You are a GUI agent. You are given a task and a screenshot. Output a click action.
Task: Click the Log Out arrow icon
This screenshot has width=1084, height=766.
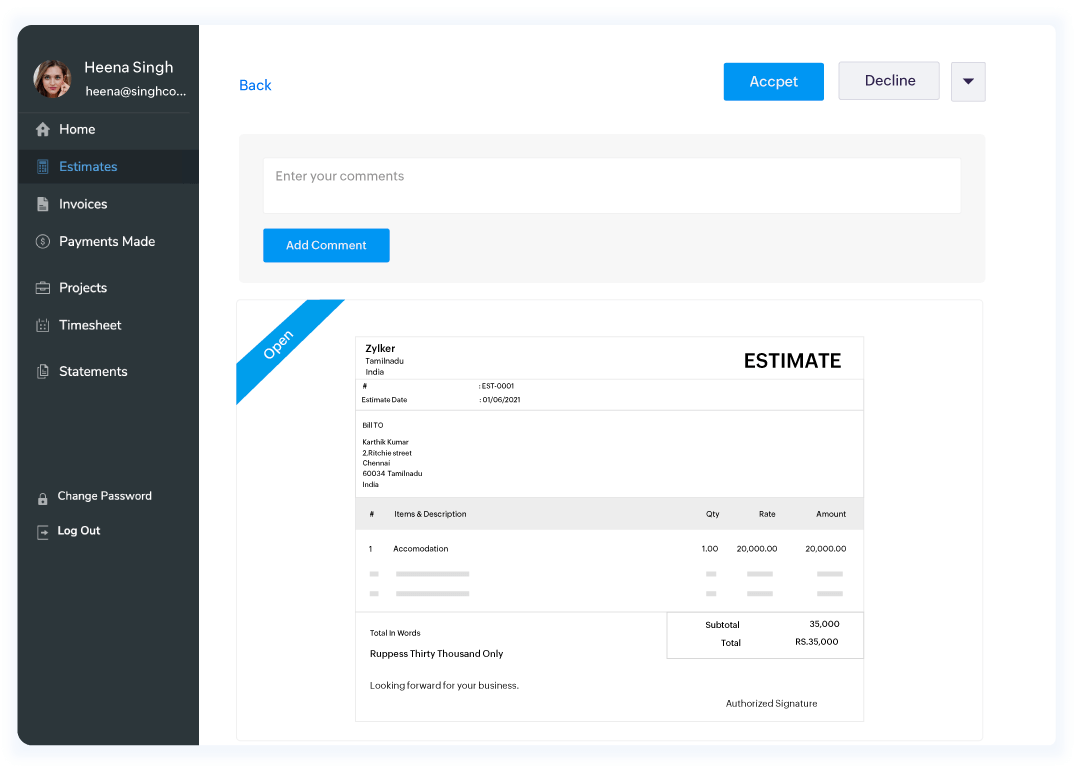(43, 531)
